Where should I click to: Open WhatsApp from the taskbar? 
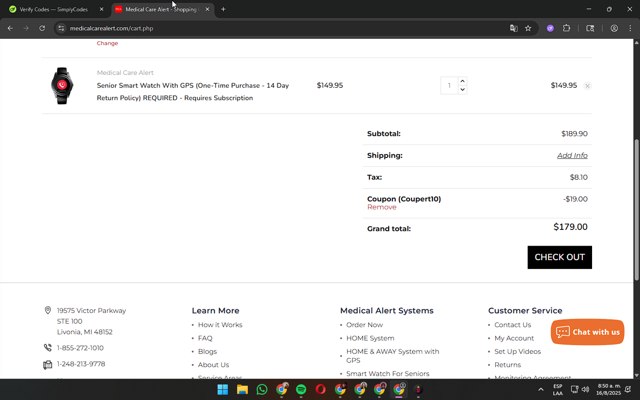point(262,389)
